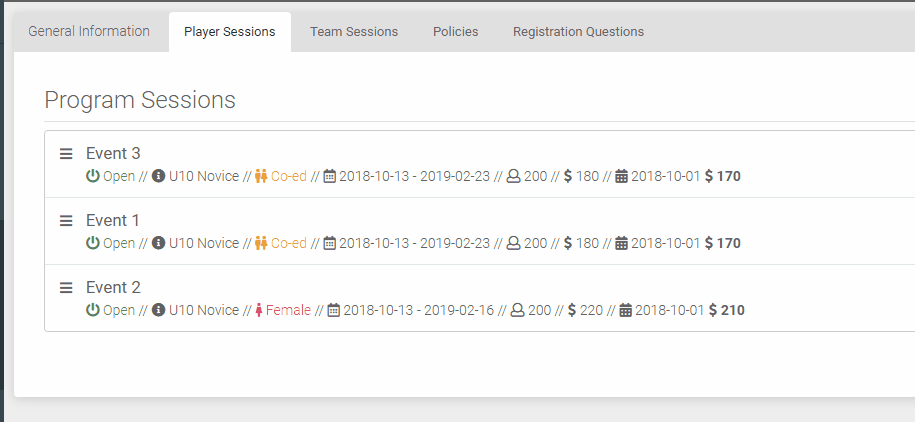Click the green Open power icon for Event 3
The image size is (915, 422).
click(93, 176)
